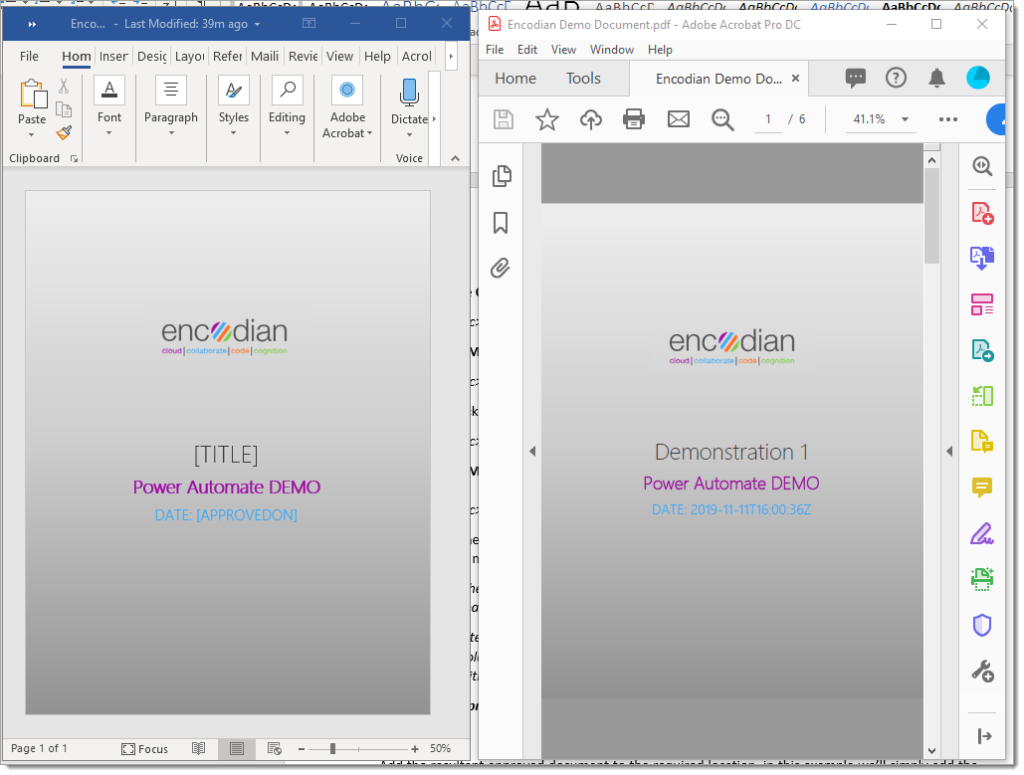
Task: Select the Format Painter brush icon
Action: pos(63,133)
